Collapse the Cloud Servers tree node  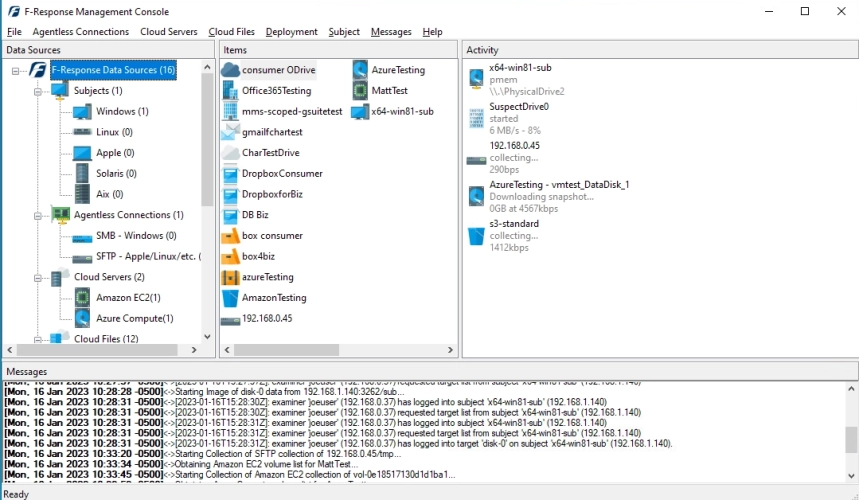click(38, 278)
